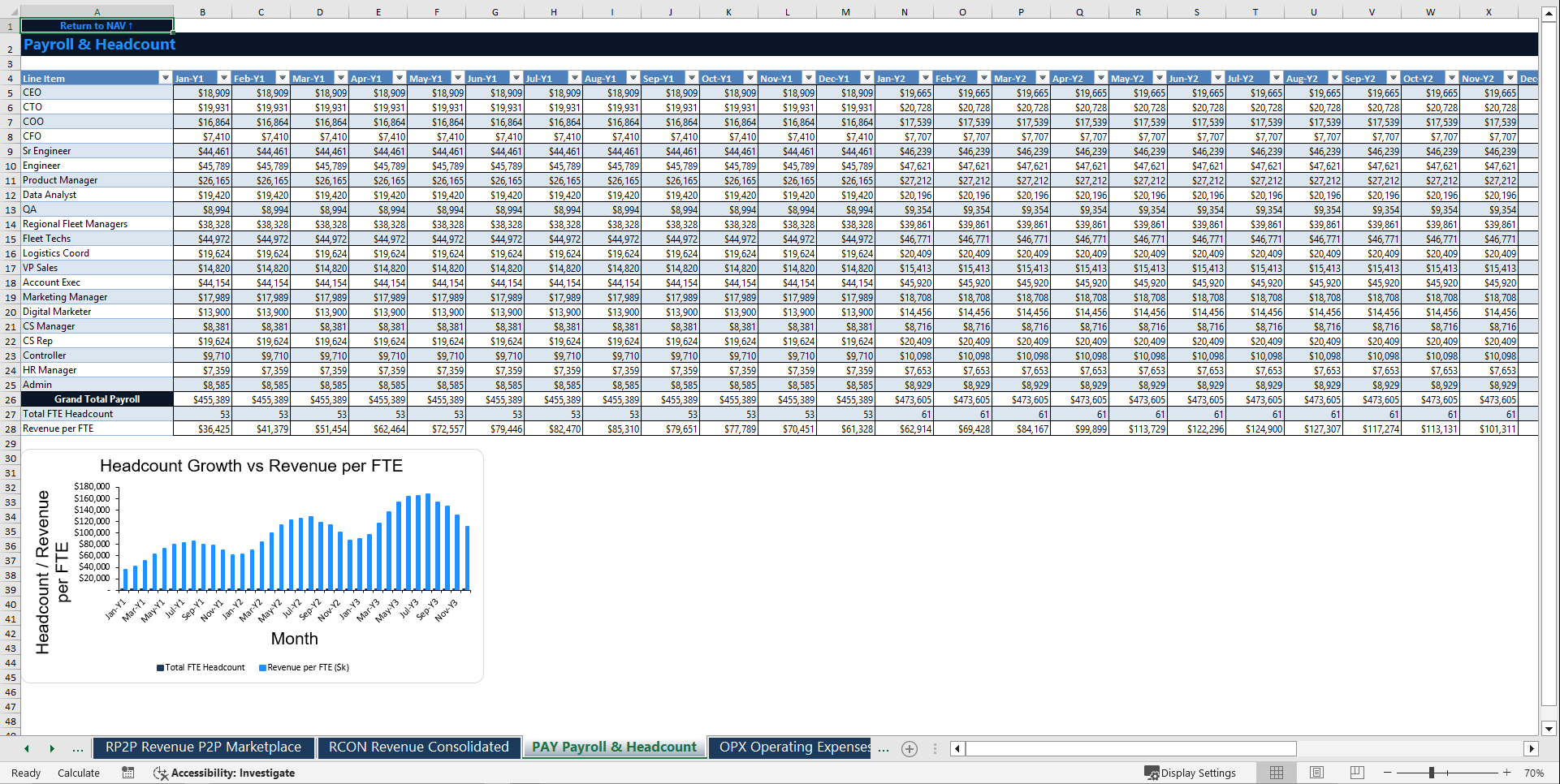
Task: Open the Mar-Y1 column filter dropdown
Action: tap(341, 78)
